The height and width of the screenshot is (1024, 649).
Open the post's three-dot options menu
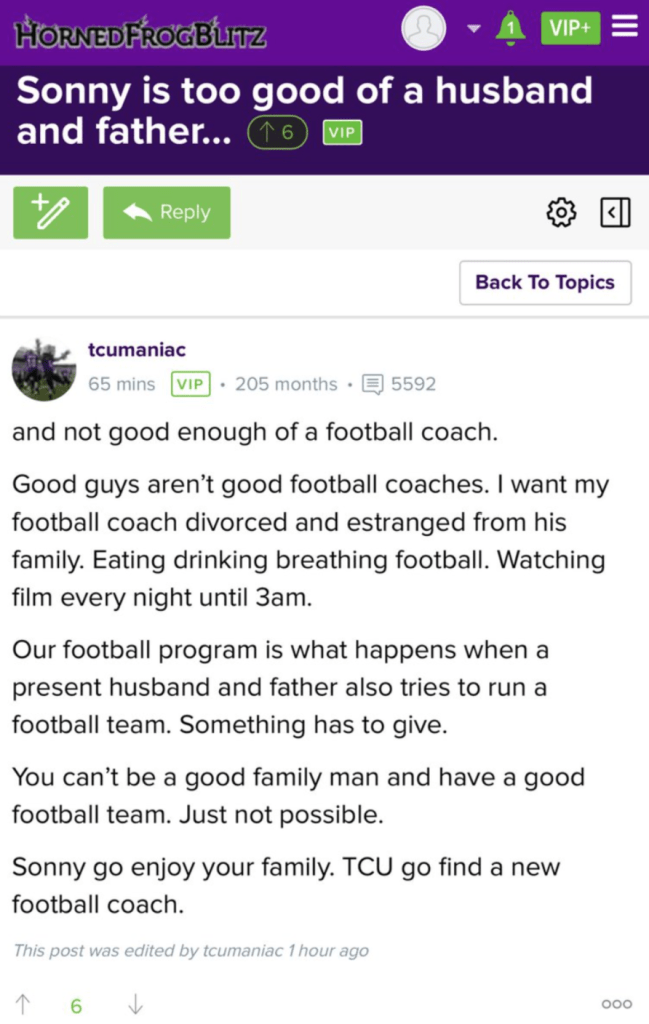click(617, 1004)
